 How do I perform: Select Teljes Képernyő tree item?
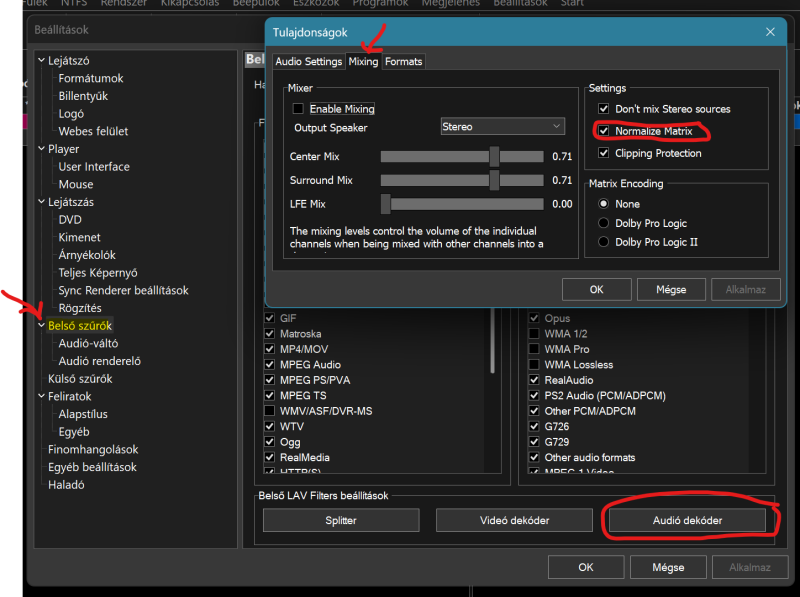click(98, 273)
